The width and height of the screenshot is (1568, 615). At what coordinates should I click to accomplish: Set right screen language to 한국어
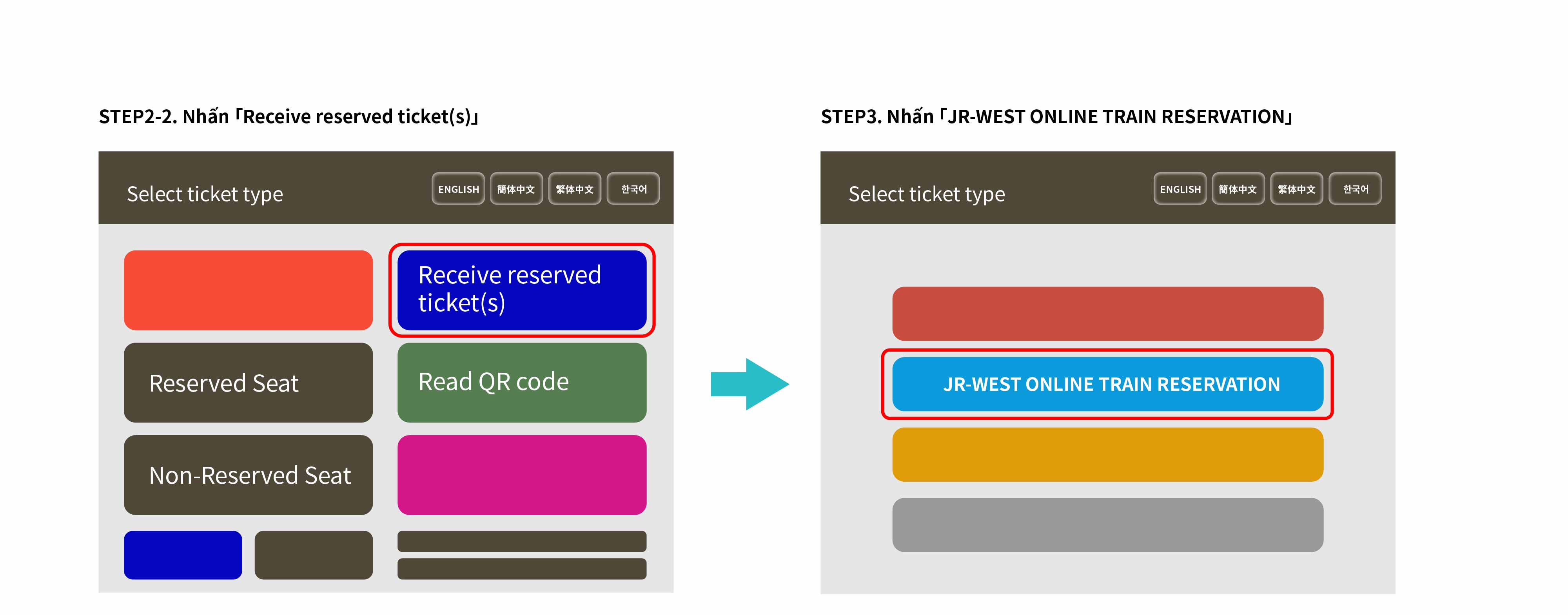[x=1355, y=189]
